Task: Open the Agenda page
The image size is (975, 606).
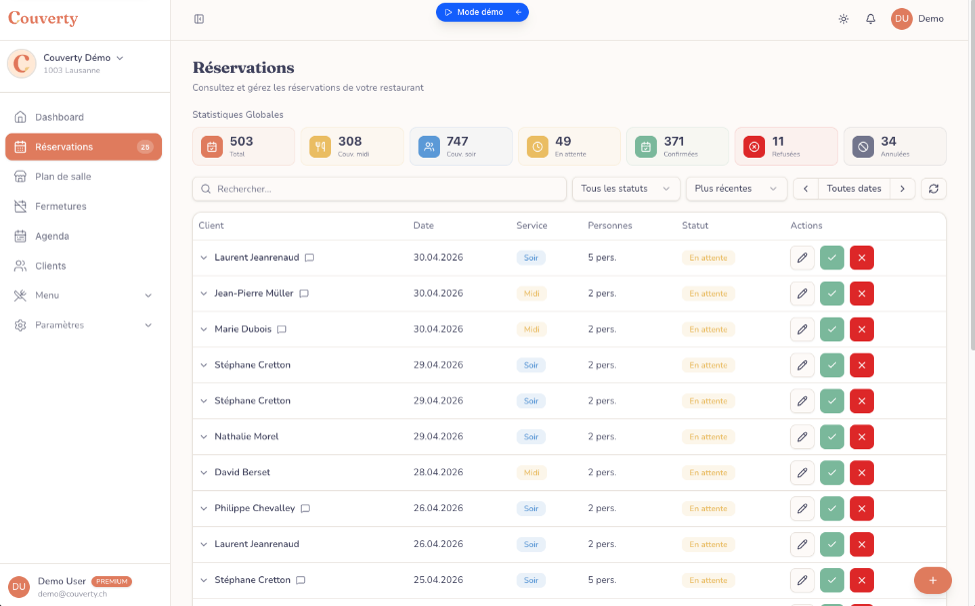Action: pyautogui.click(x=83, y=236)
